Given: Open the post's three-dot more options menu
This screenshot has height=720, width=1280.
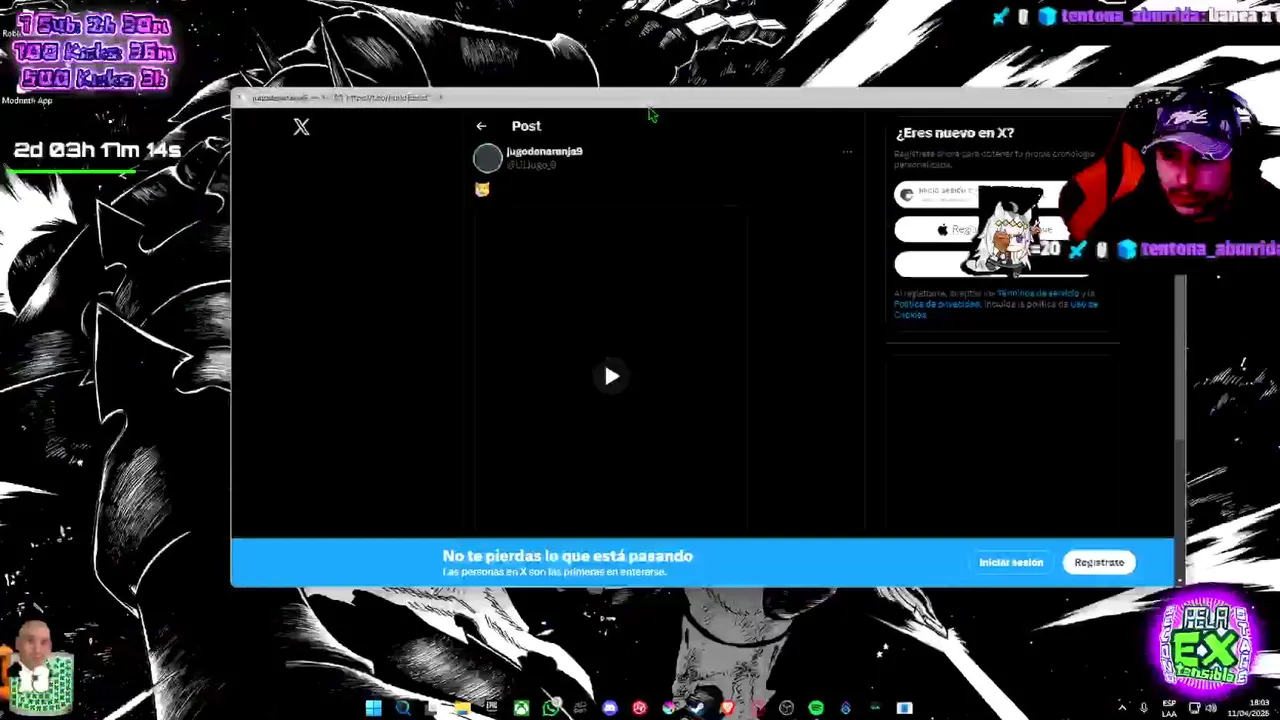Looking at the screenshot, I should (847, 152).
